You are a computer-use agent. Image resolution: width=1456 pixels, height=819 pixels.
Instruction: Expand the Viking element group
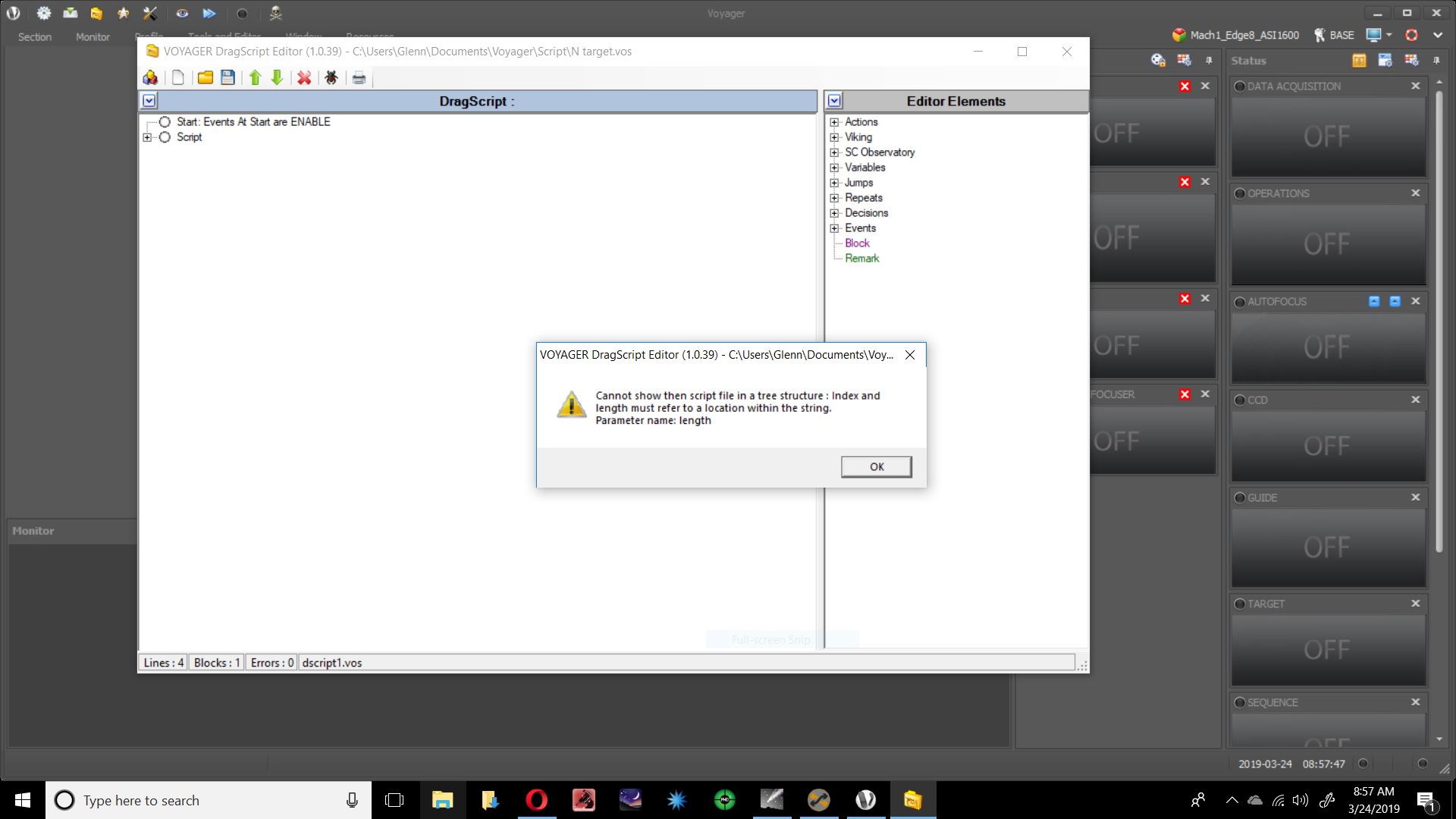pos(834,137)
